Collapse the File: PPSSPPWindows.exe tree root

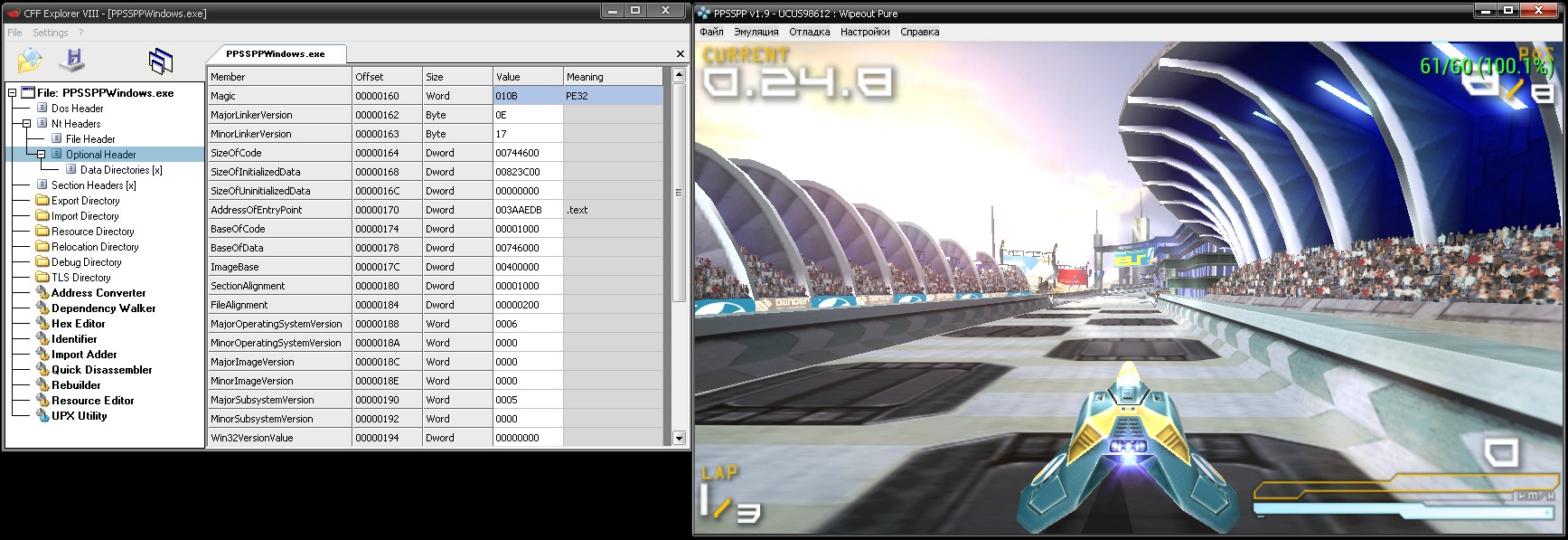tap(12, 92)
